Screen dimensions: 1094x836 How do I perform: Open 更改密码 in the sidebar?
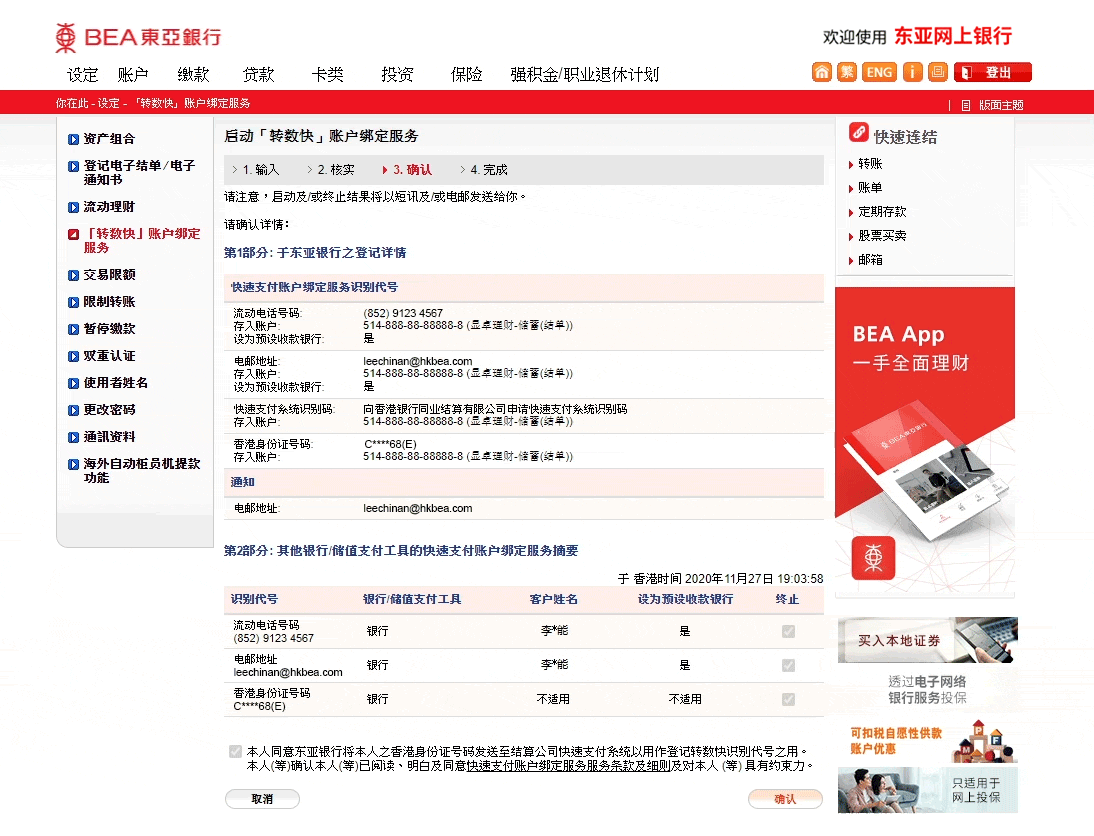pos(110,410)
